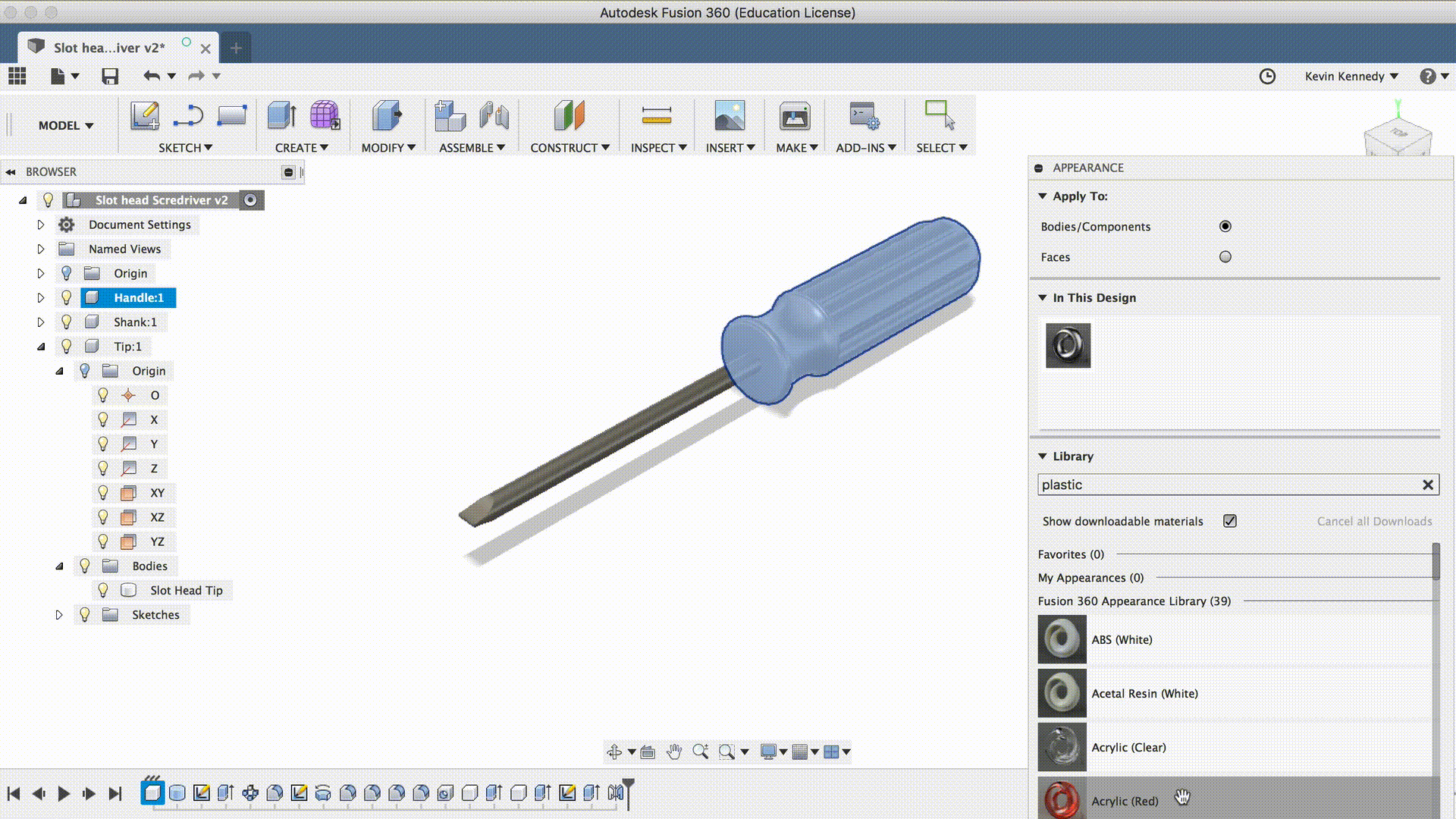Viewport: 1456px width, 819px height.
Task: Toggle visibility bulb of Sketches folder
Action: pyautogui.click(x=85, y=614)
